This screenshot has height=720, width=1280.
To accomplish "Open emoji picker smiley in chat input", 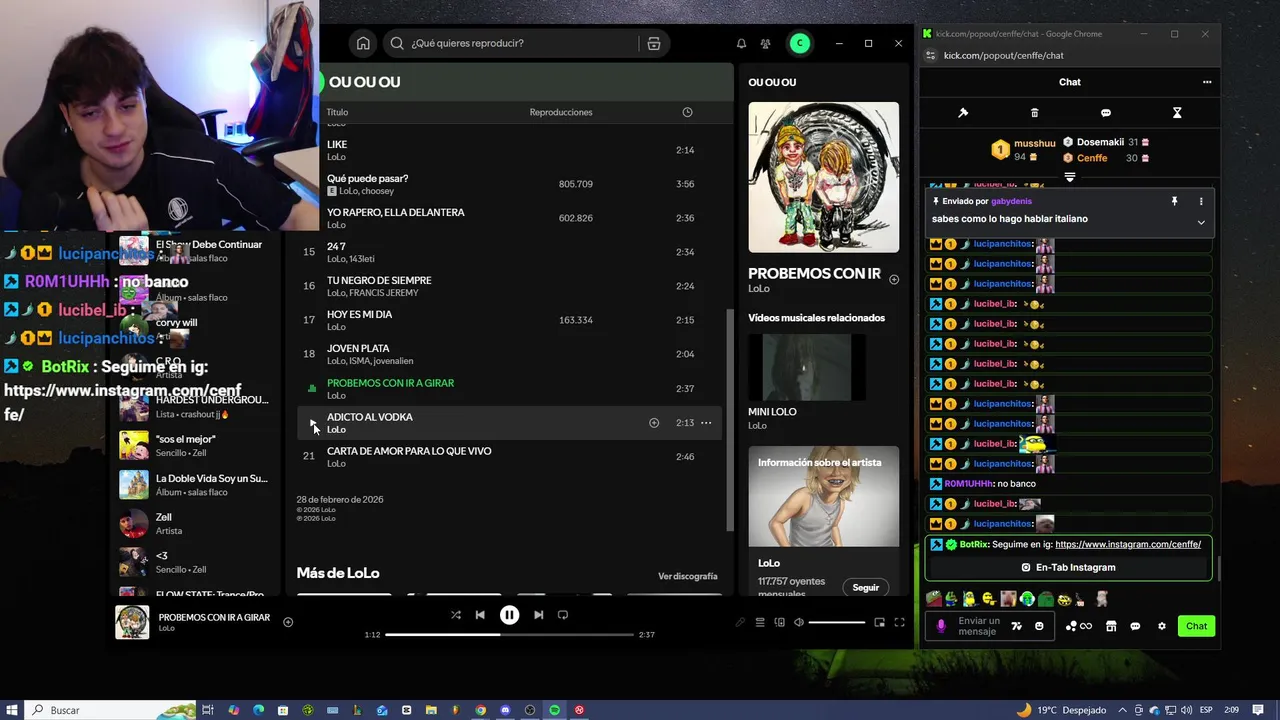I will [1039, 626].
